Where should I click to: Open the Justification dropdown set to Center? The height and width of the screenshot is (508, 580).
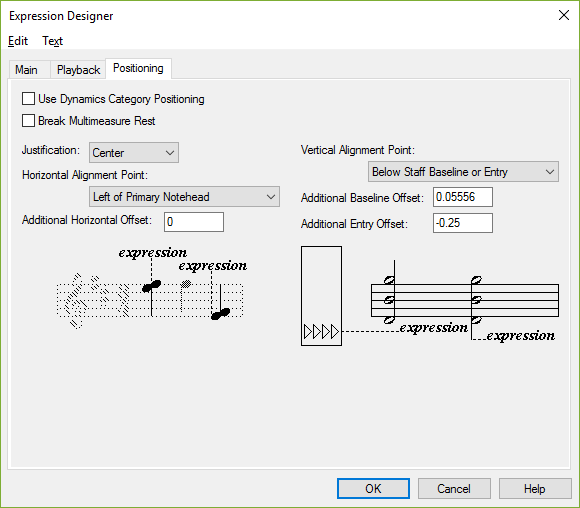134,152
